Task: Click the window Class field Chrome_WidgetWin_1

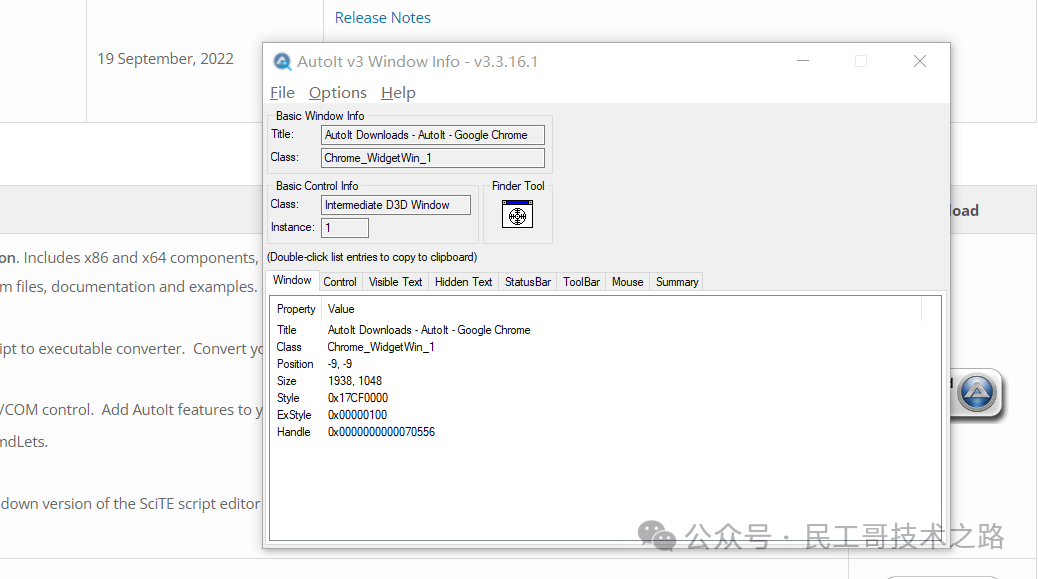Action: click(x=433, y=158)
